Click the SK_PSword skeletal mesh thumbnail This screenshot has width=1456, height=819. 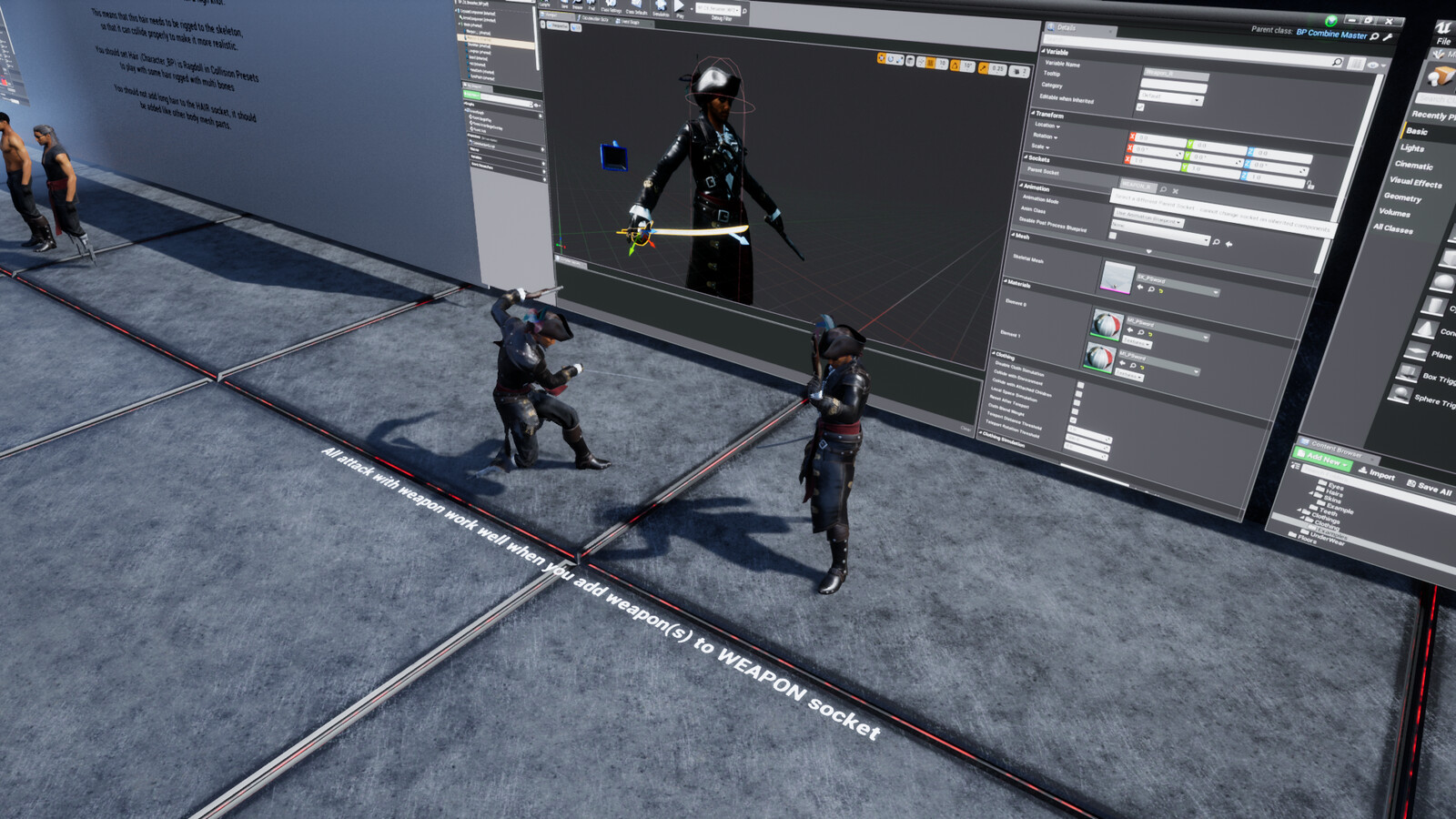[x=1117, y=278]
